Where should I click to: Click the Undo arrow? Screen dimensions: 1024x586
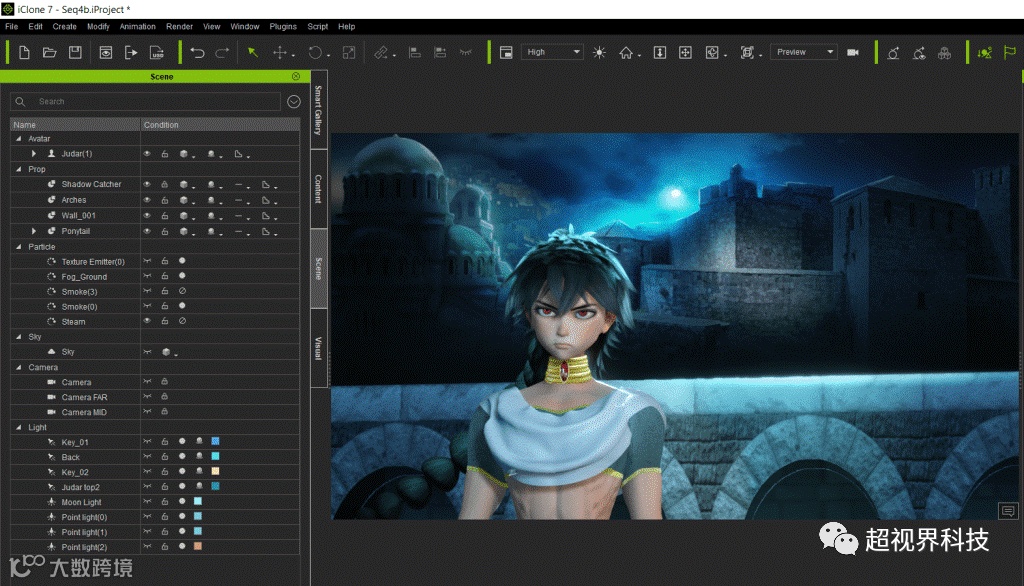pyautogui.click(x=197, y=53)
